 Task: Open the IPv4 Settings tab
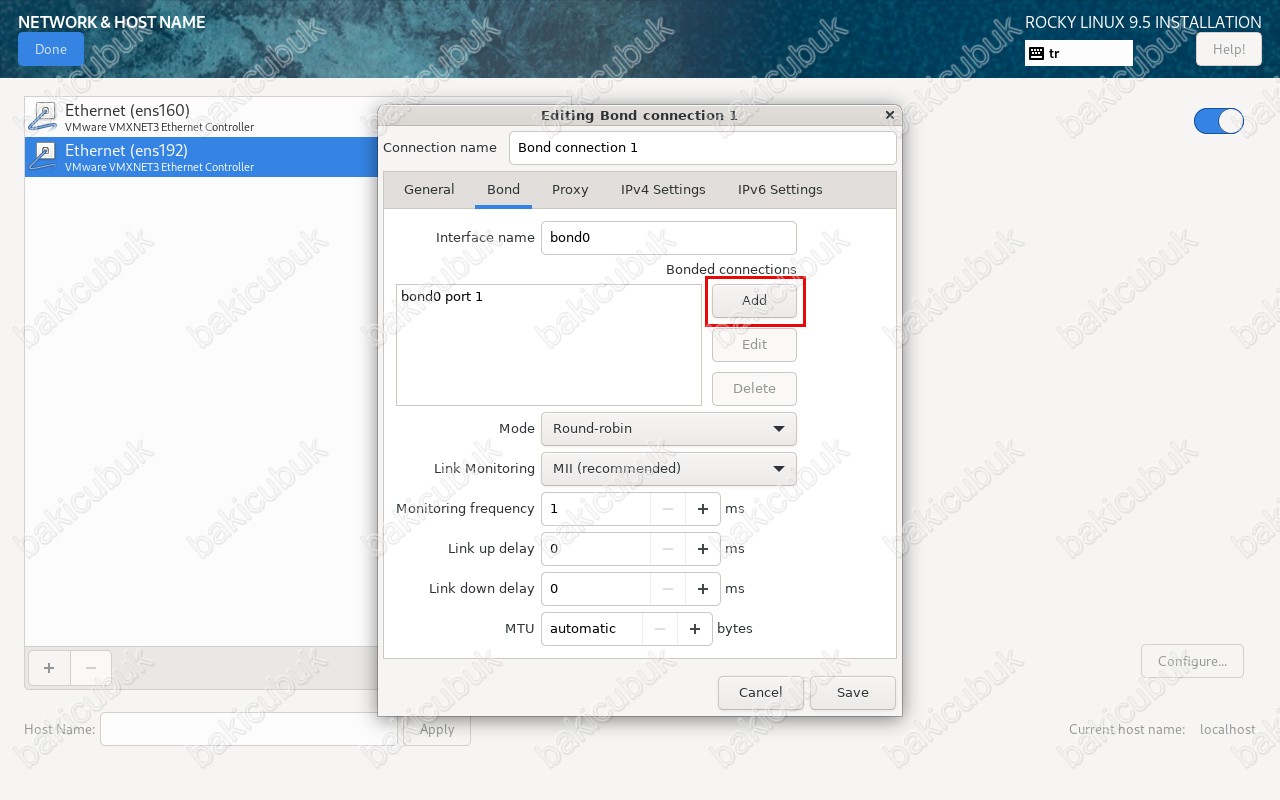(x=663, y=189)
